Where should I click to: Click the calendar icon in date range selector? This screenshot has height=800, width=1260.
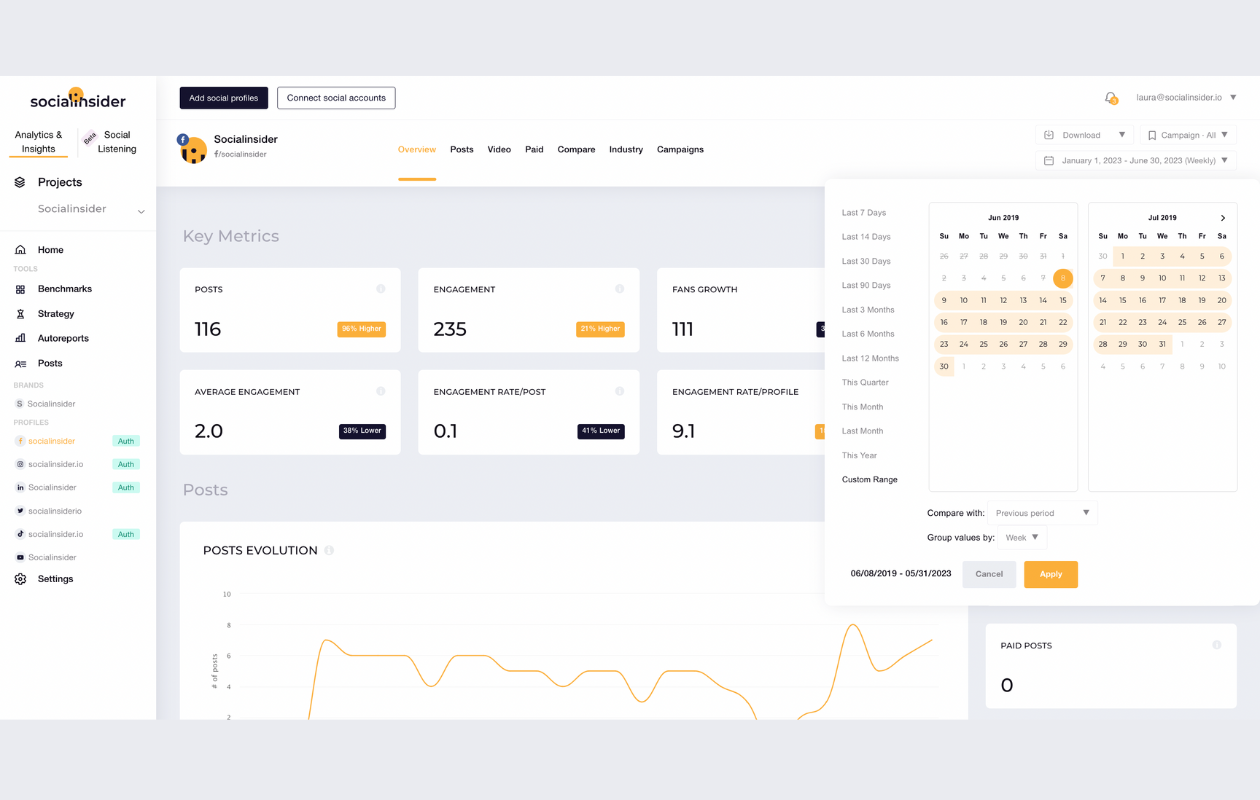[1049, 160]
